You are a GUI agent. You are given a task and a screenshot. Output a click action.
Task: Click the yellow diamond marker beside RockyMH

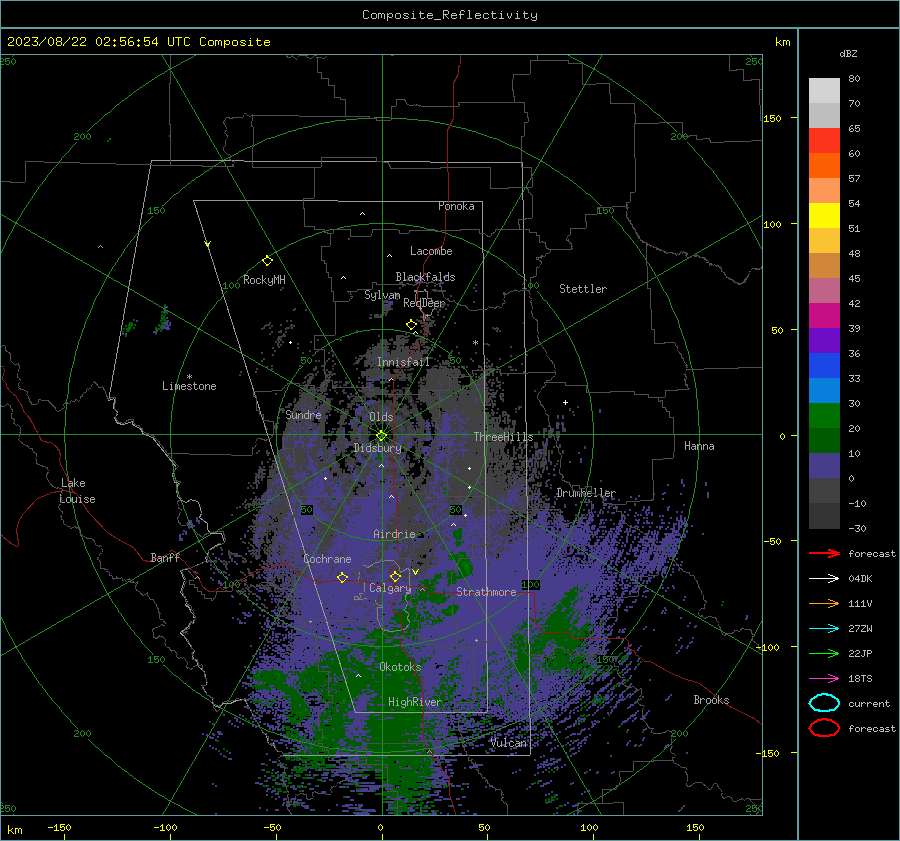point(267,261)
